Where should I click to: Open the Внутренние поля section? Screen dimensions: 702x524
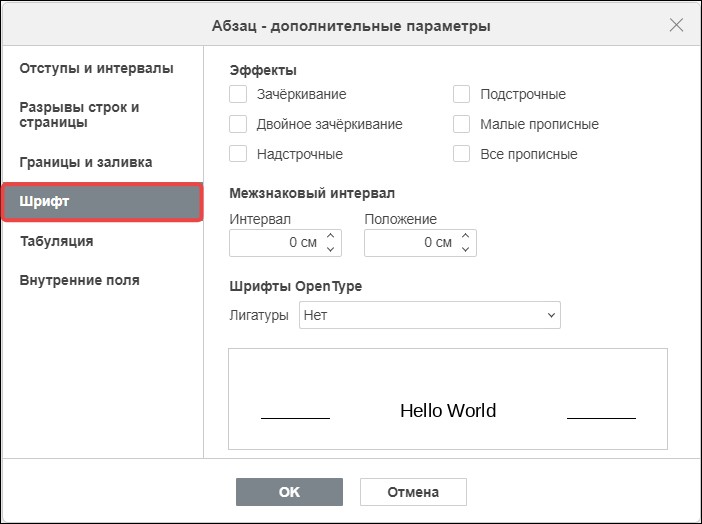click(79, 280)
